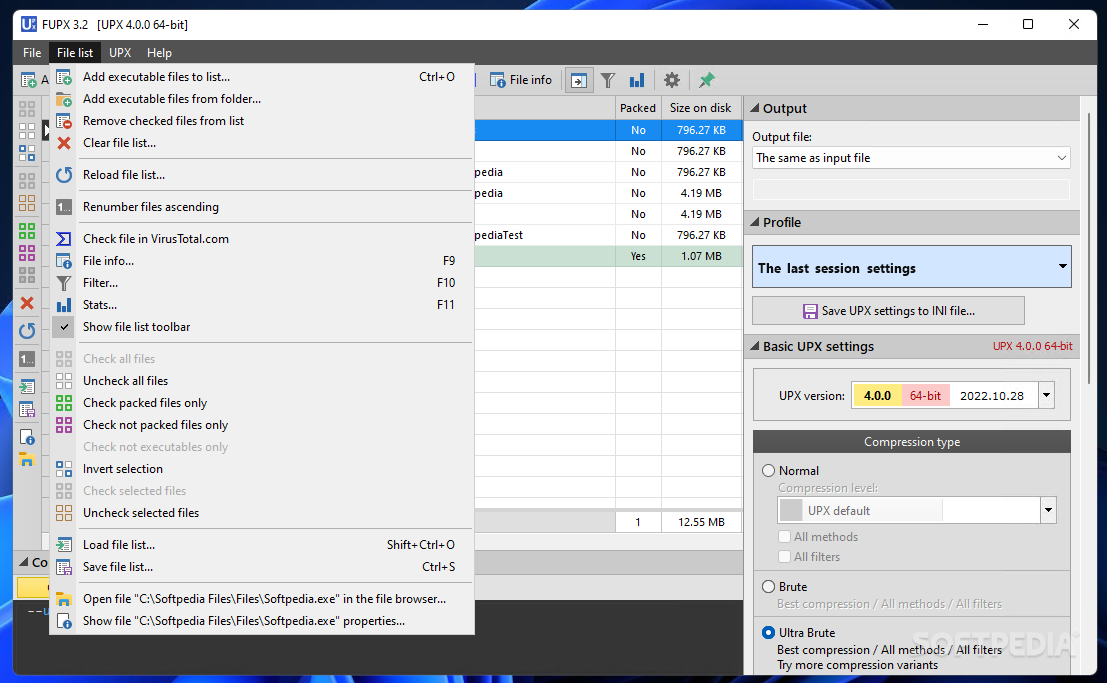
Task: Select Save file list menu entry
Action: coord(261,566)
